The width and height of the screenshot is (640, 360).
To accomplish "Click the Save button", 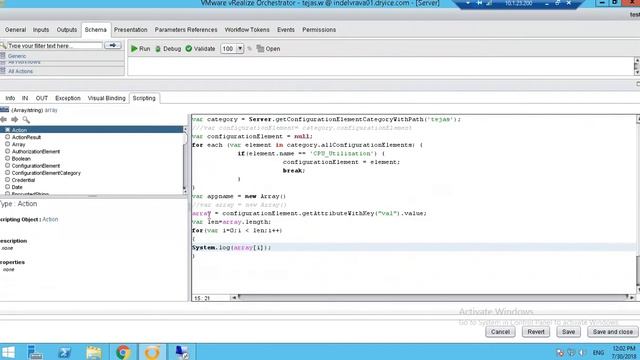I will (568, 332).
